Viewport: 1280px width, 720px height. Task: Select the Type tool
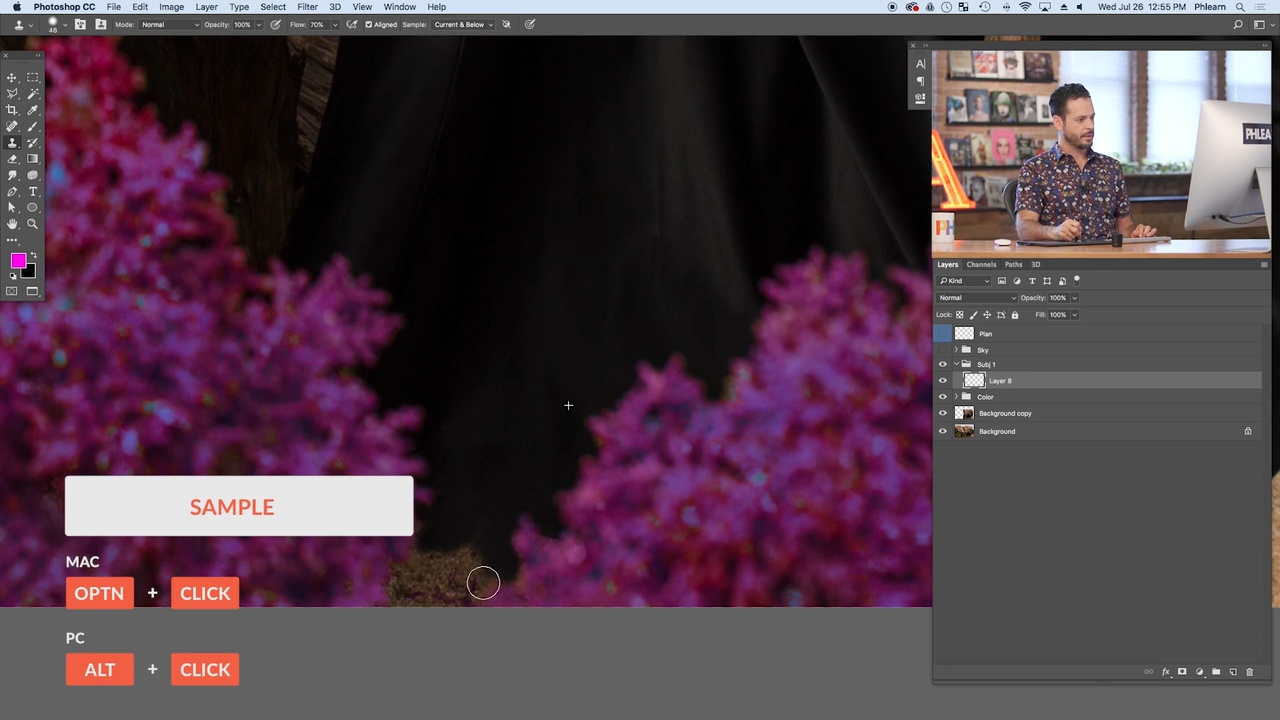coord(32,191)
